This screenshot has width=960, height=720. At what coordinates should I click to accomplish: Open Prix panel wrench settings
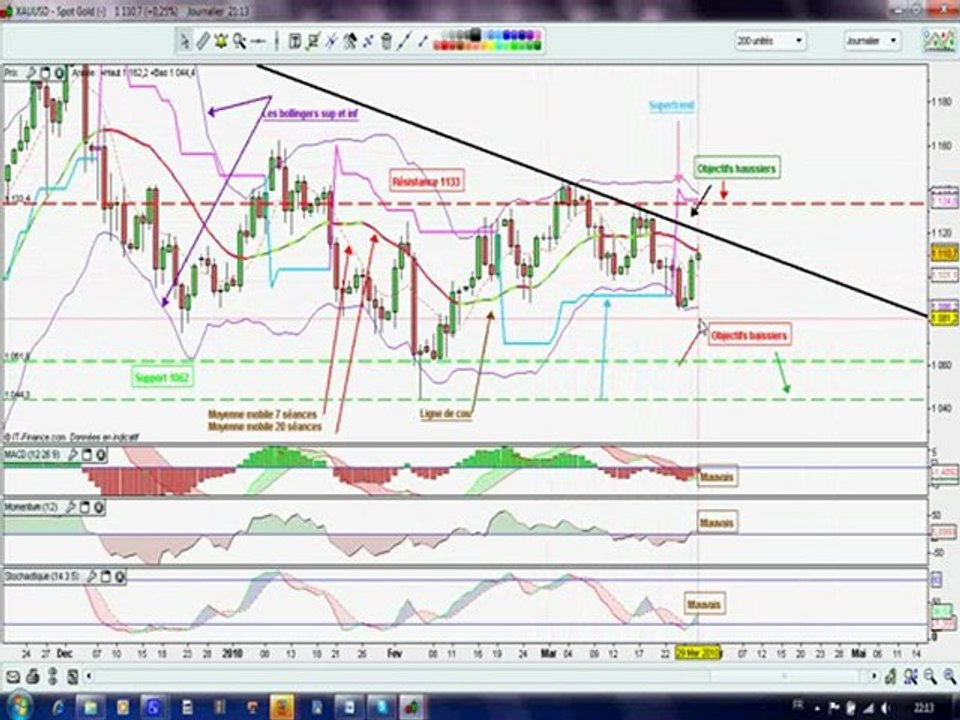[31, 73]
